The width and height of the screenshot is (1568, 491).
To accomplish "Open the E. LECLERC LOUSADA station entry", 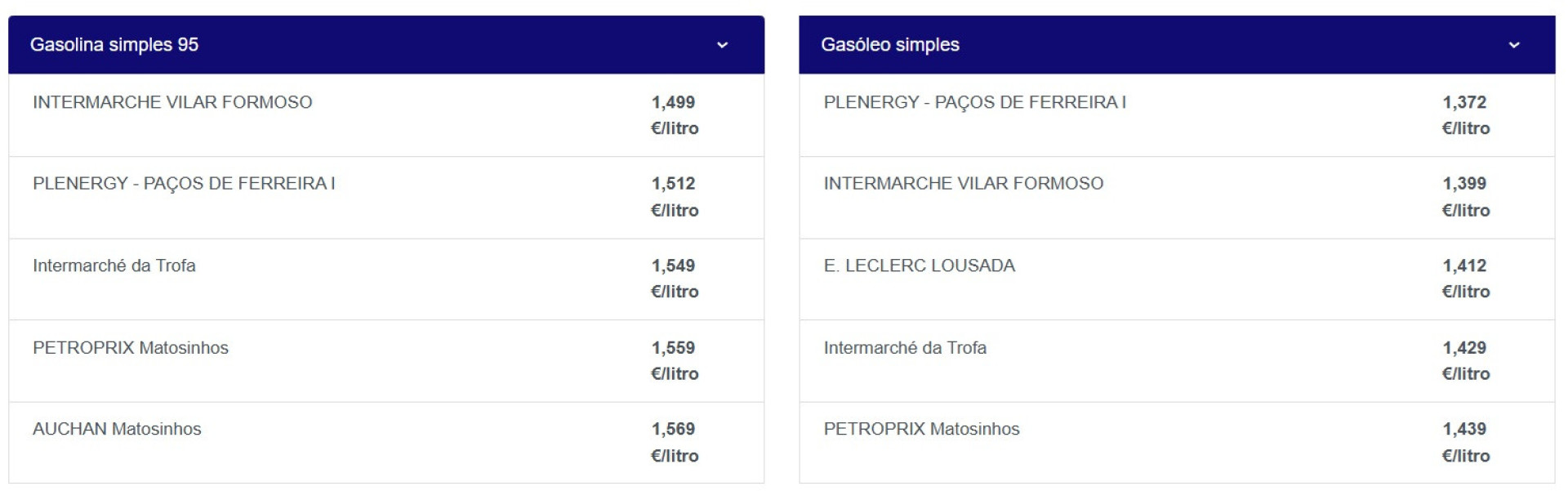I will coord(919,266).
